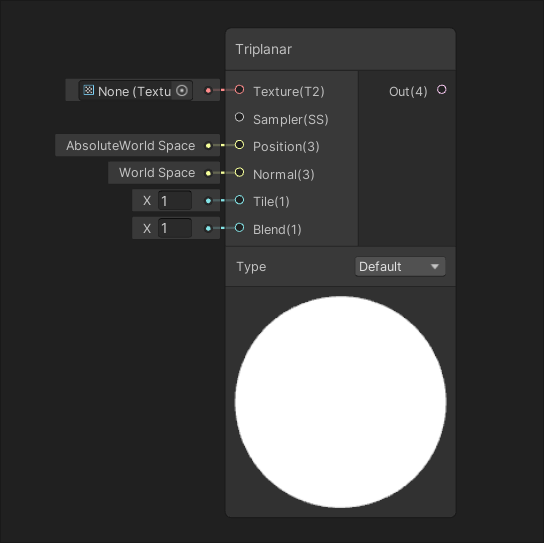Viewport: 544px width, 543px height.
Task: Open the World Space normal selector
Action: point(157,173)
